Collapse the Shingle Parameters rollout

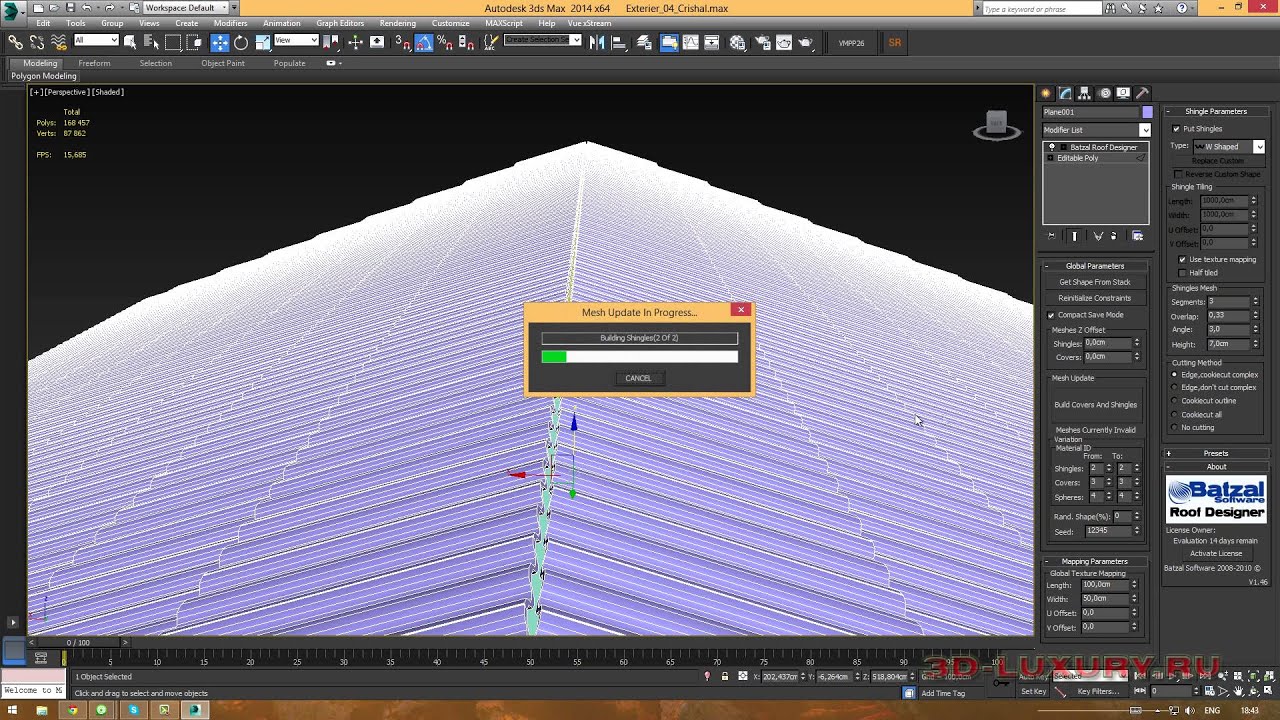1215,111
